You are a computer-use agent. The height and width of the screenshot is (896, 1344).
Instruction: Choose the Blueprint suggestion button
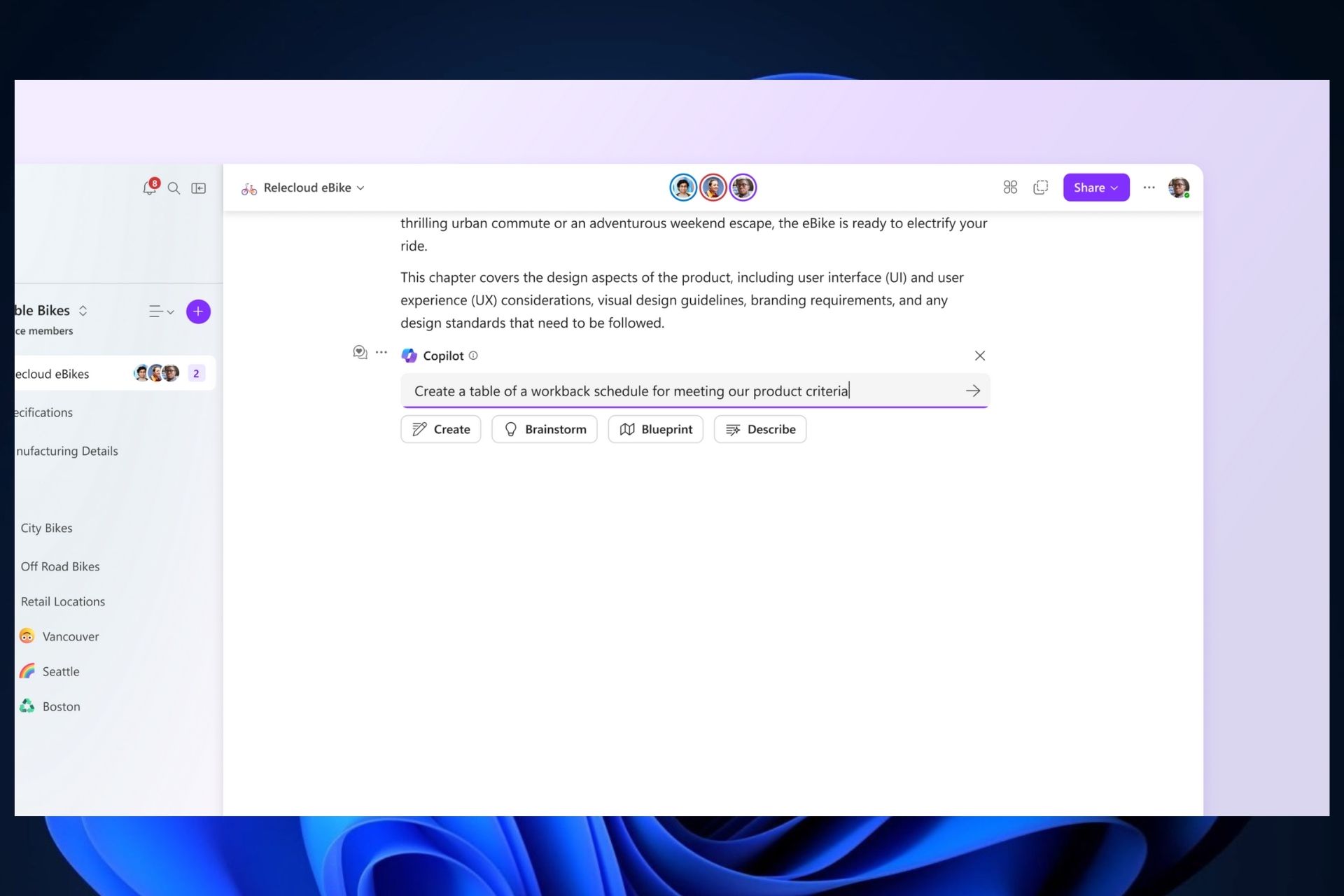coord(656,429)
